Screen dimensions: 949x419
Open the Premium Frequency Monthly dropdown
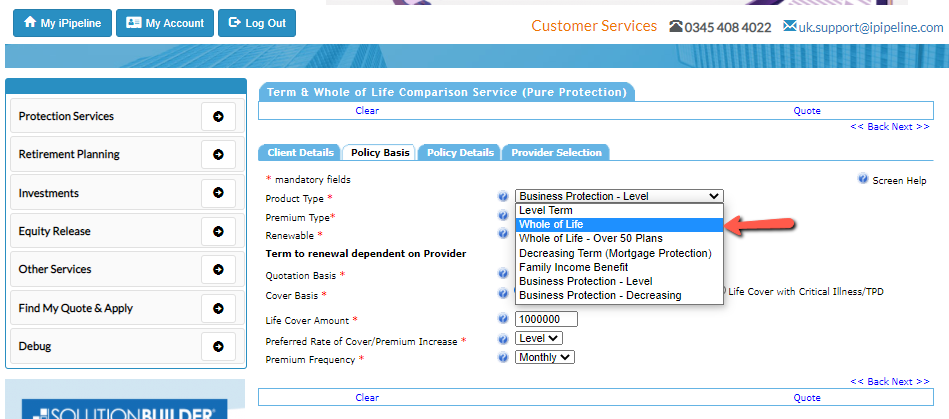545,357
